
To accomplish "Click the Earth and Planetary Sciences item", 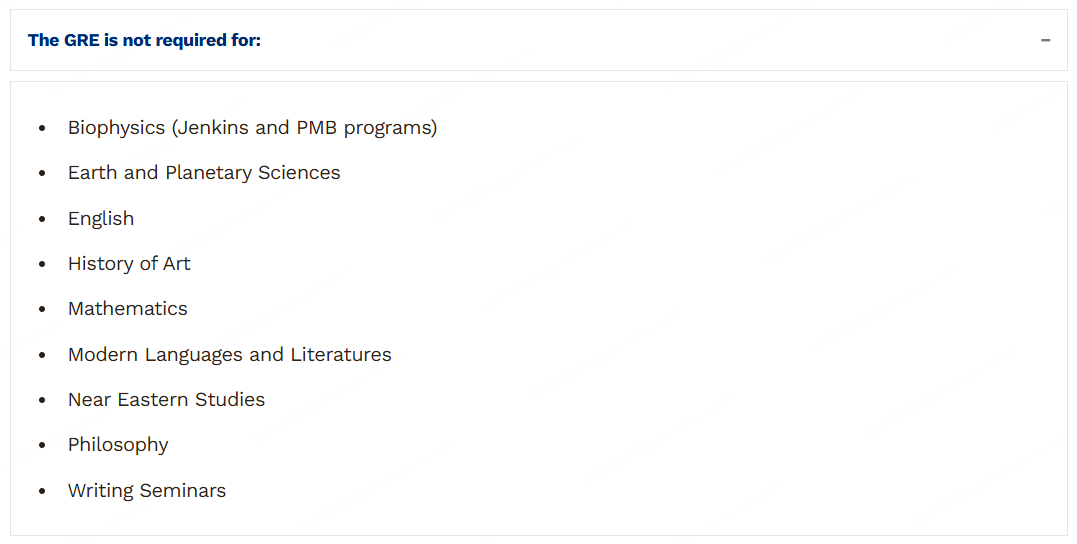I will [204, 173].
